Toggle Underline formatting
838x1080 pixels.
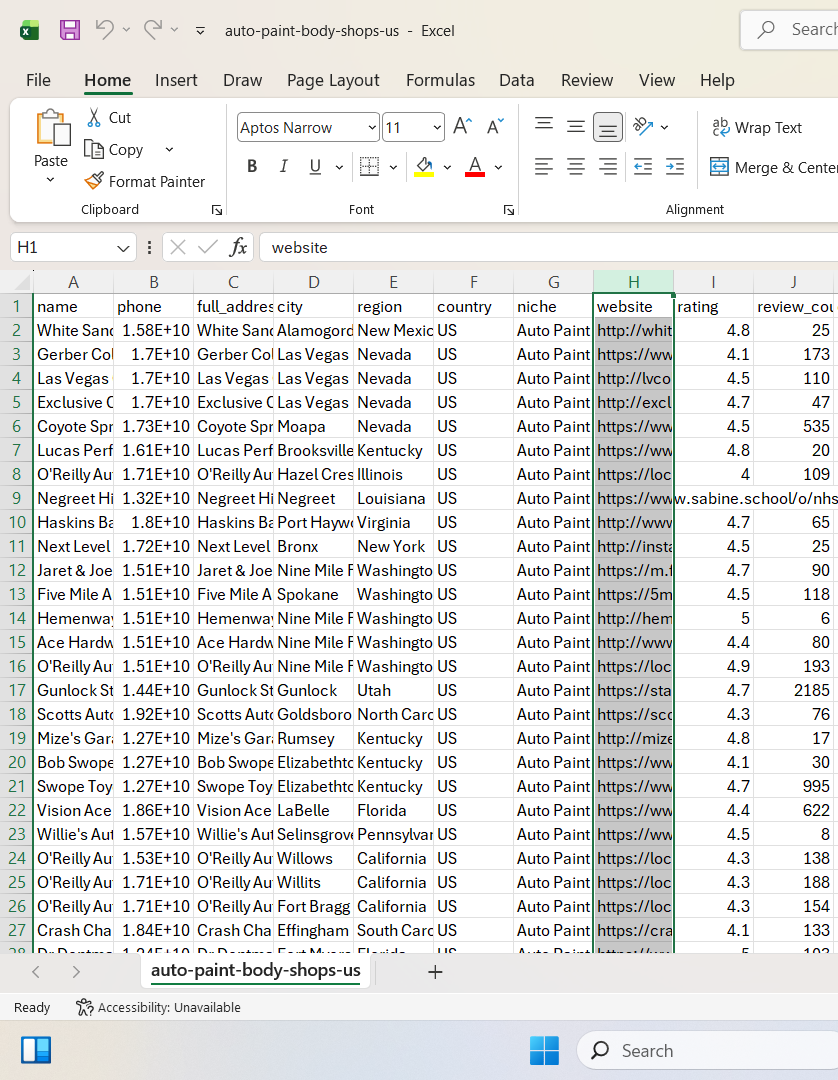[x=315, y=167]
